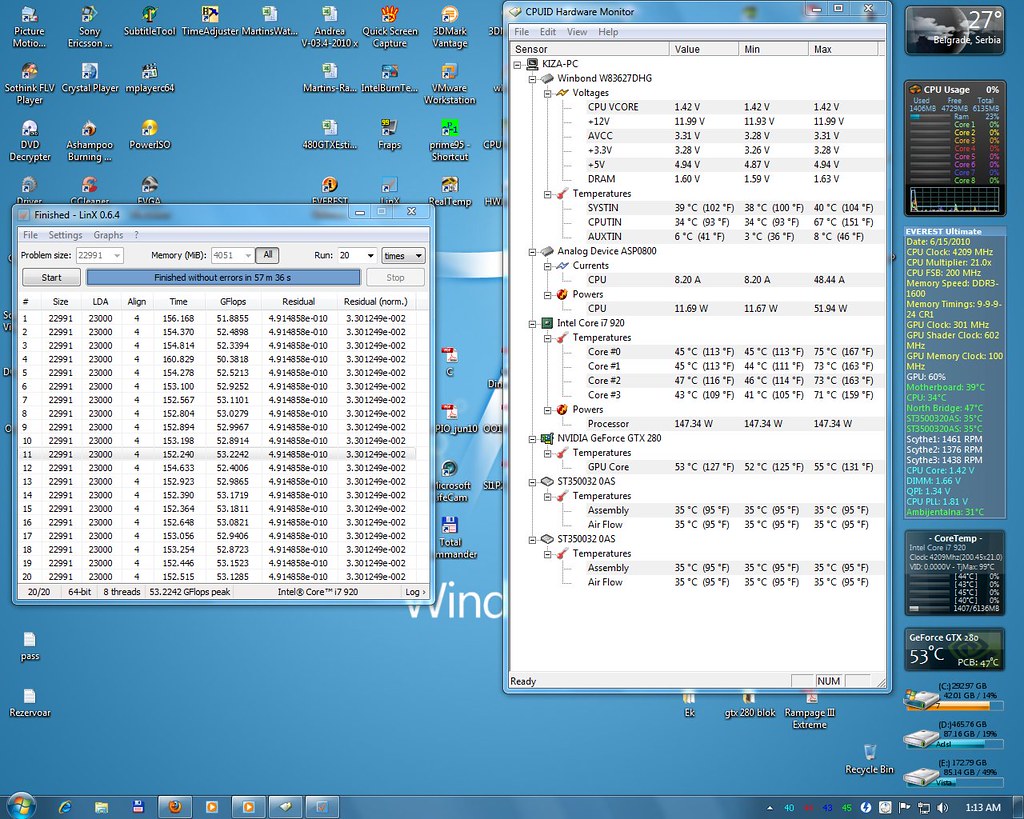Viewport: 1024px width, 819px height.
Task: Select the Quick Screen Capture desktop icon
Action: pos(390,27)
